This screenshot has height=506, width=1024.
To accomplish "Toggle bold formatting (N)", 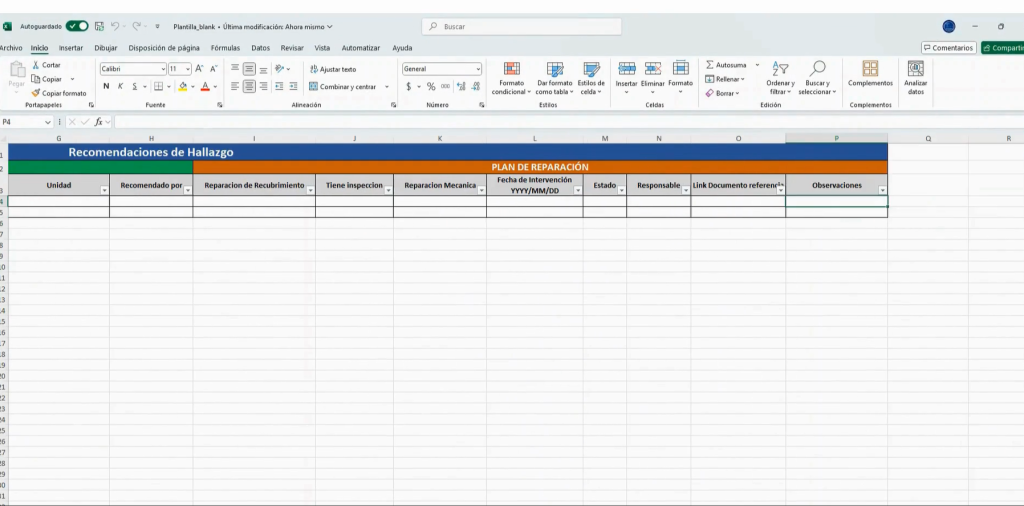I will (x=106, y=86).
